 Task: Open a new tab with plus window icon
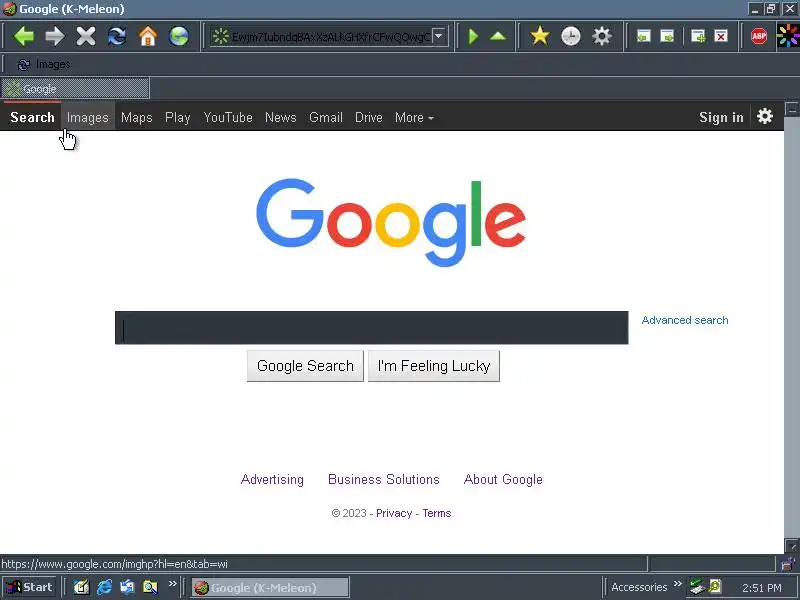(x=697, y=36)
